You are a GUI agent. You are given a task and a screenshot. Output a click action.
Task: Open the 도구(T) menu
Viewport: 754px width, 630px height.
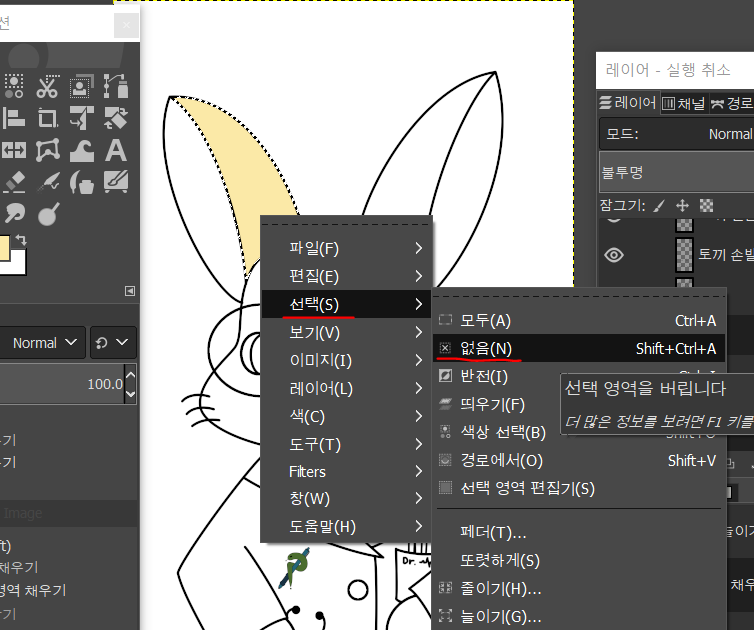coord(346,444)
